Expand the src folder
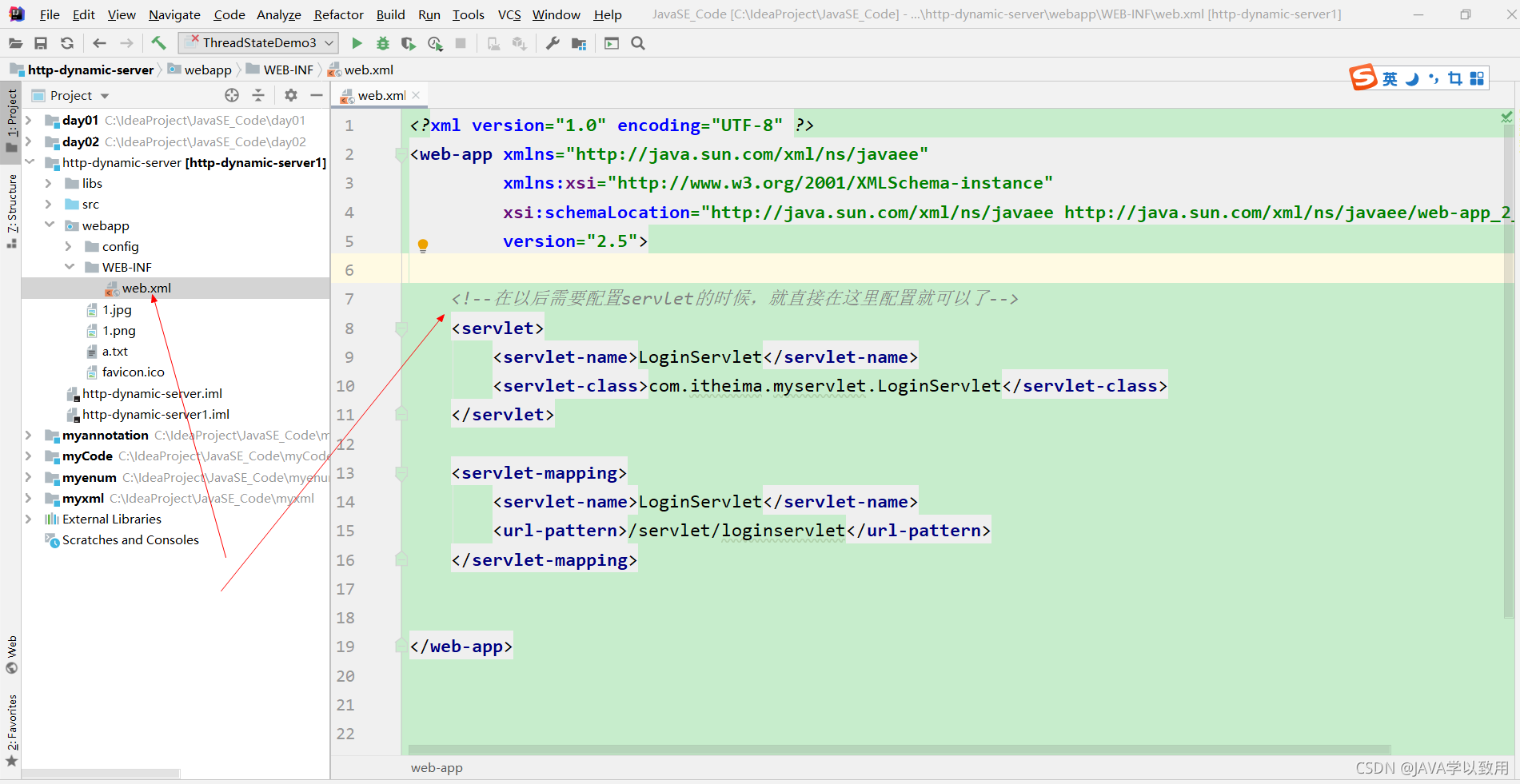Image resolution: width=1520 pixels, height=784 pixels. (49, 205)
